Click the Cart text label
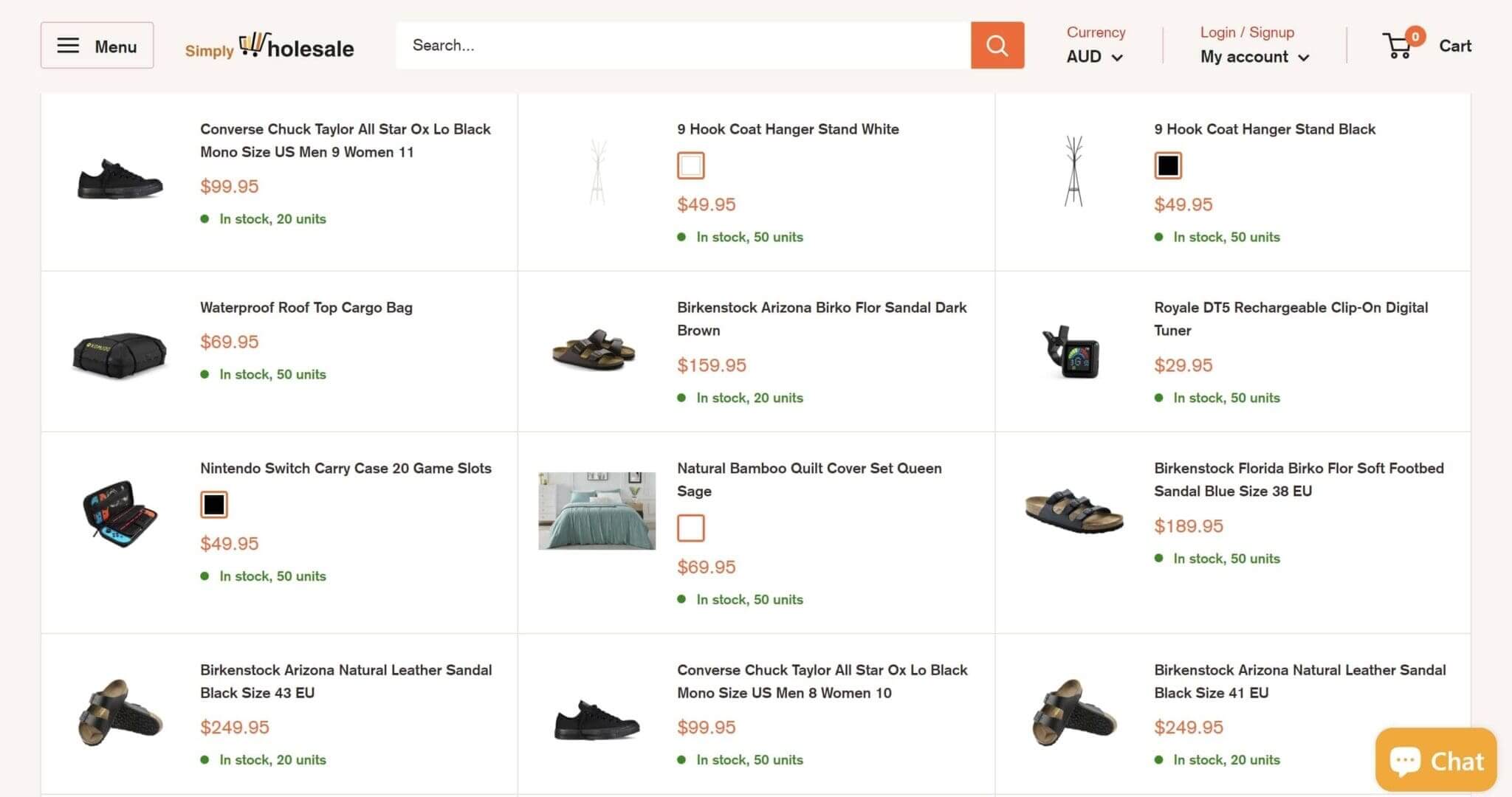This screenshot has width=1512, height=797. point(1454,46)
